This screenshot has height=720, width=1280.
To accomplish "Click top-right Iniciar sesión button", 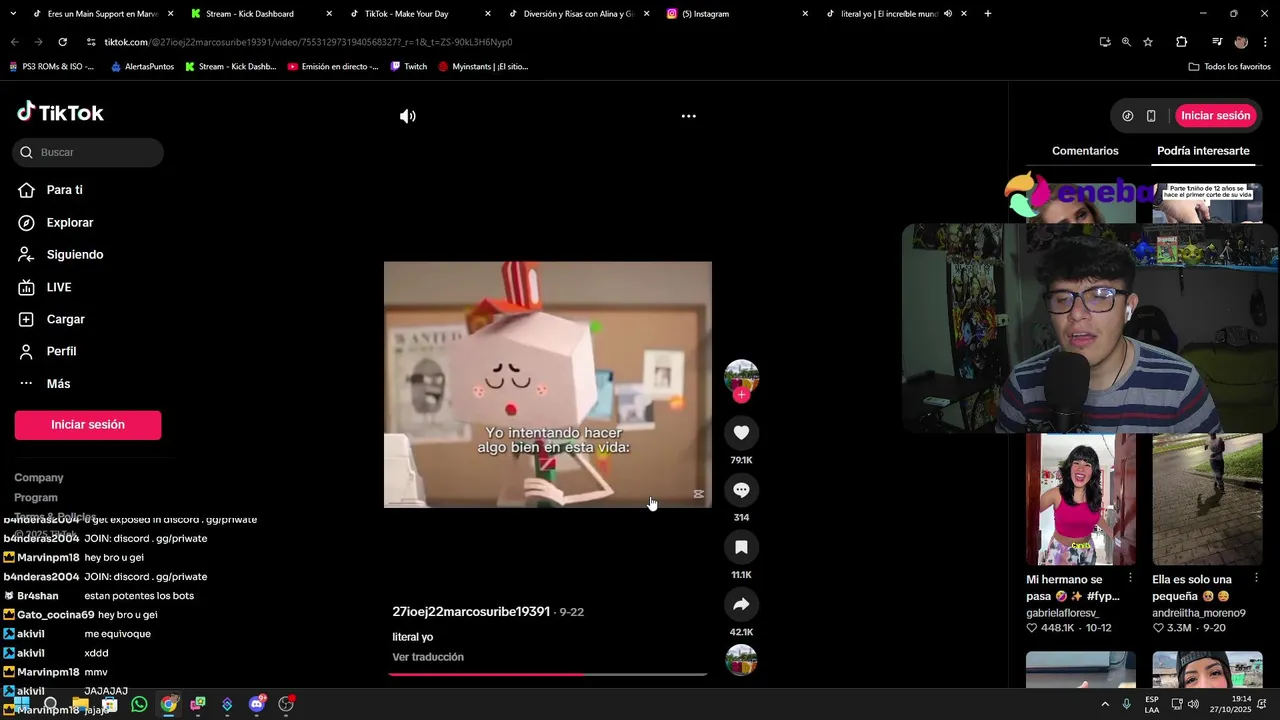I will (x=1215, y=116).
